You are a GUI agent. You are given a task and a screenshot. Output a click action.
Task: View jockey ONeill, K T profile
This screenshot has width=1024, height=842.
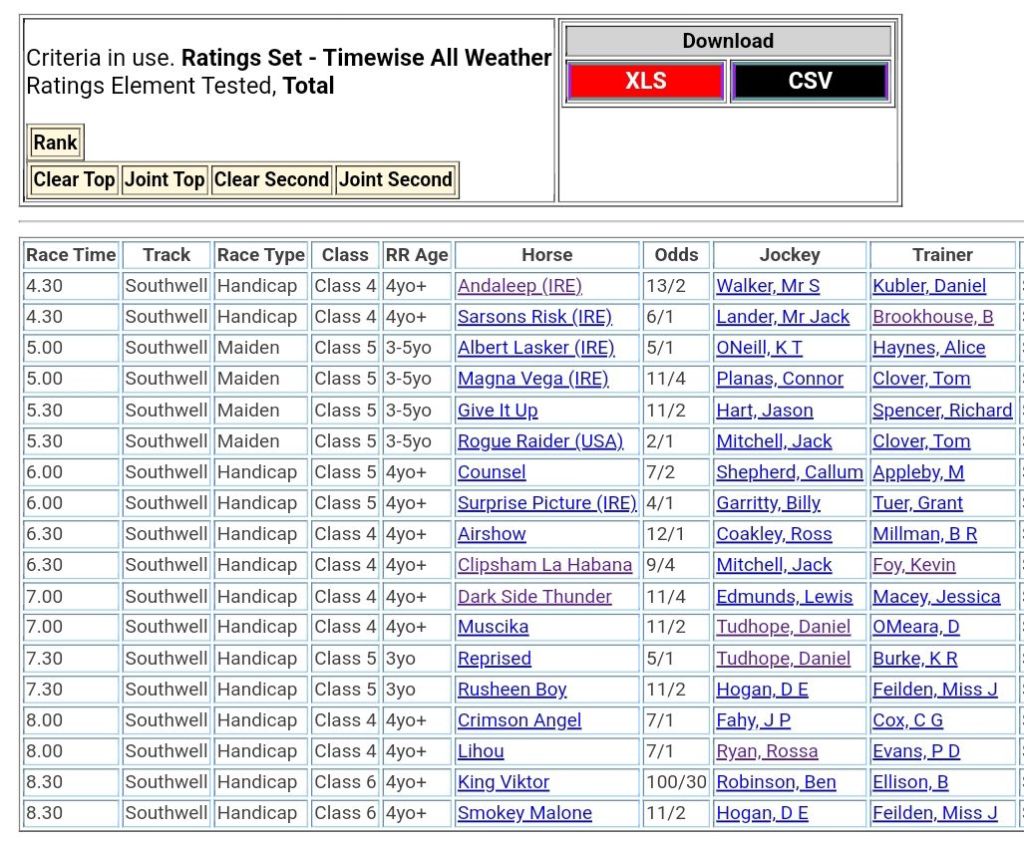(x=759, y=348)
